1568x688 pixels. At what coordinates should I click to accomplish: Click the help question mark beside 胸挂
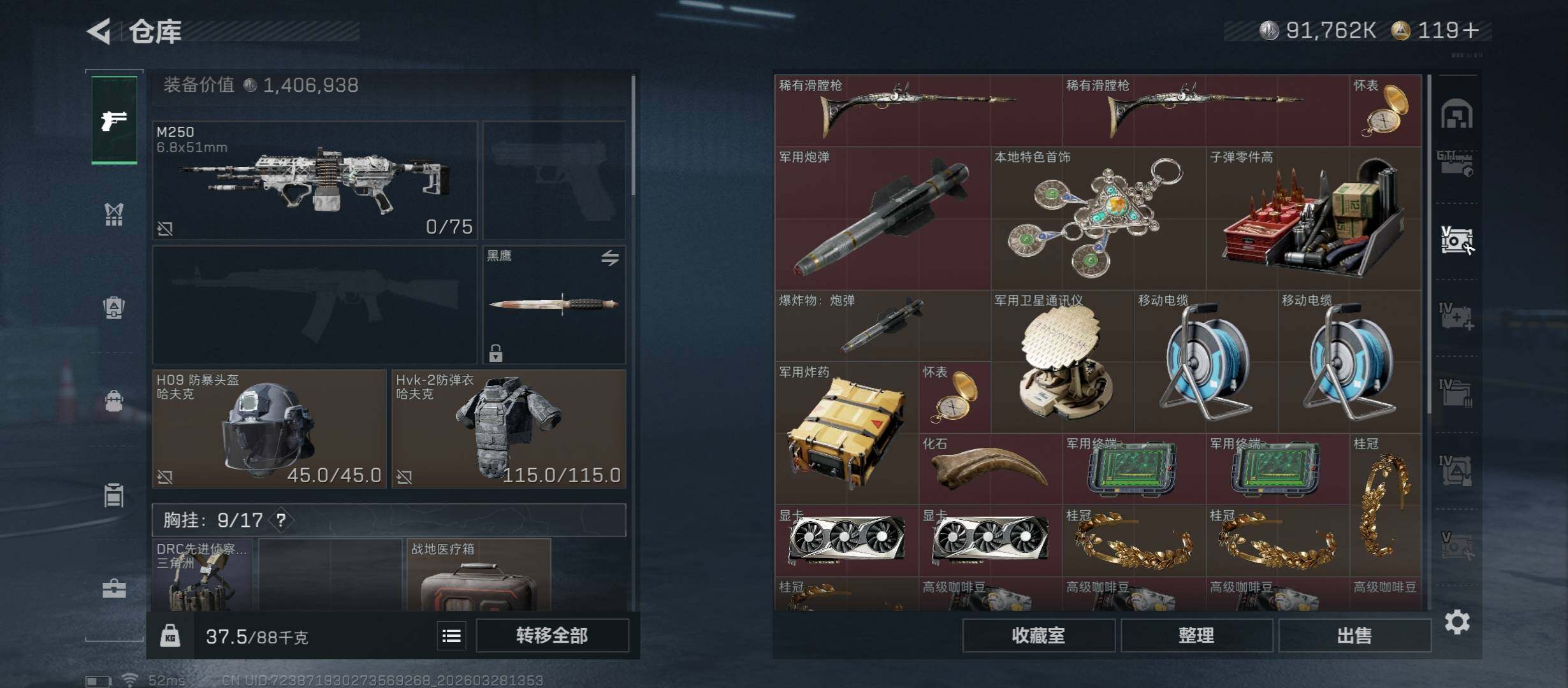pos(281,520)
